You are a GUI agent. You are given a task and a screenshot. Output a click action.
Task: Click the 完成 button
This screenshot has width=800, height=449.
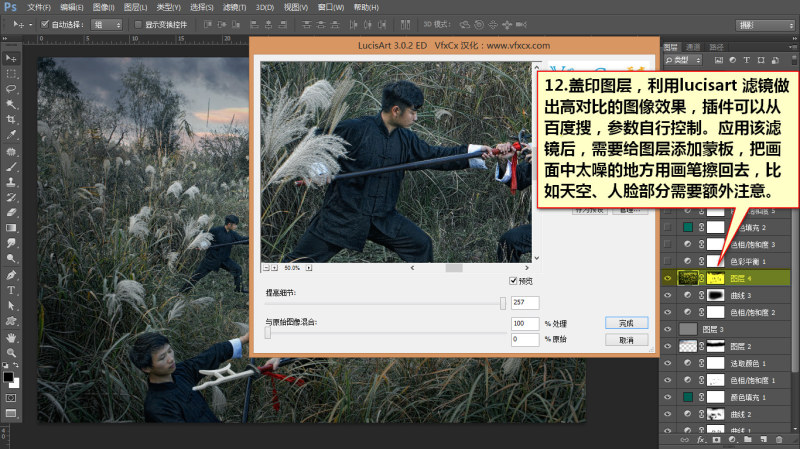coord(627,323)
